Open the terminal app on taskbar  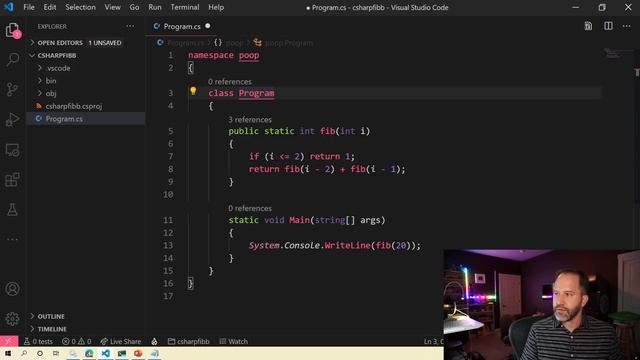coord(122,353)
